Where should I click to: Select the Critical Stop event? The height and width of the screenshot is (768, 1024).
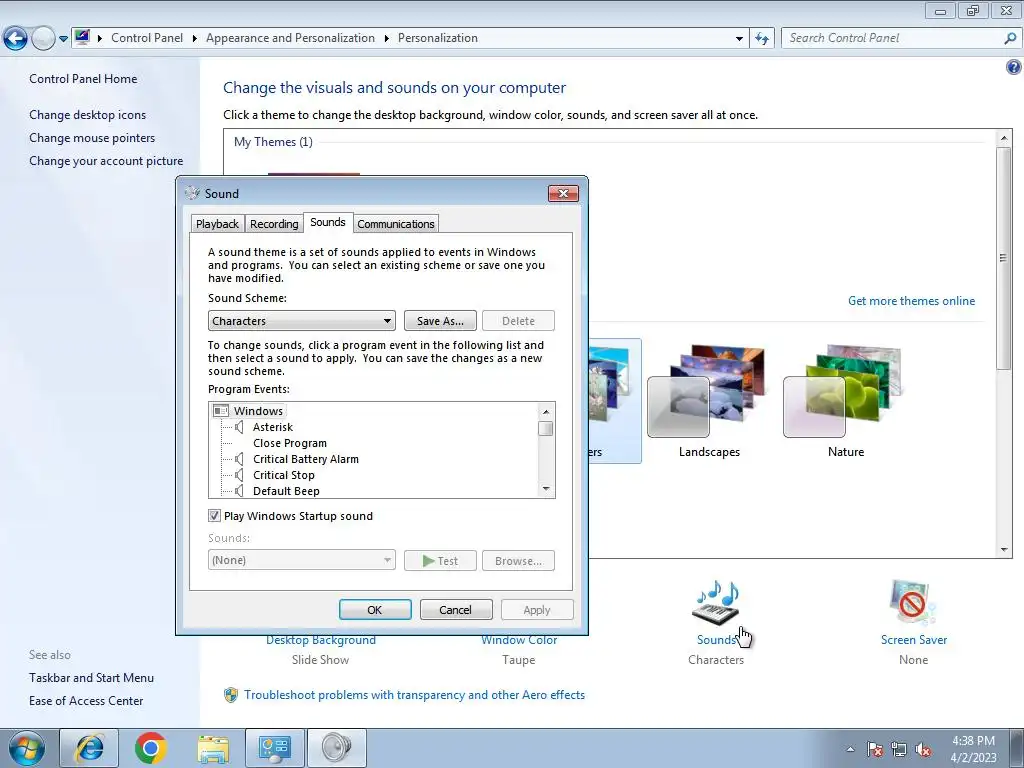[283, 475]
